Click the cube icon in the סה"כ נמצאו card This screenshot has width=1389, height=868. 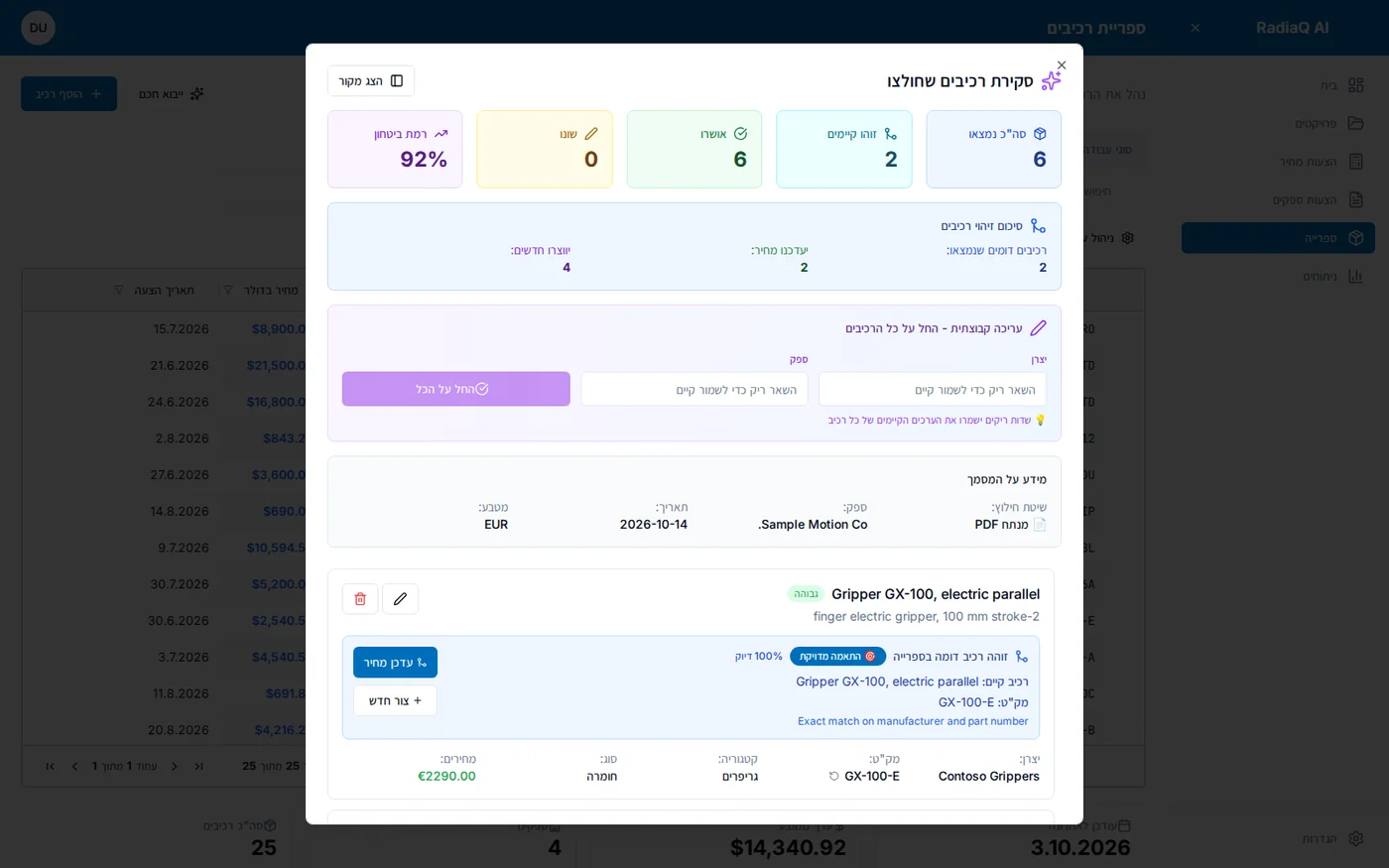[1040, 134]
